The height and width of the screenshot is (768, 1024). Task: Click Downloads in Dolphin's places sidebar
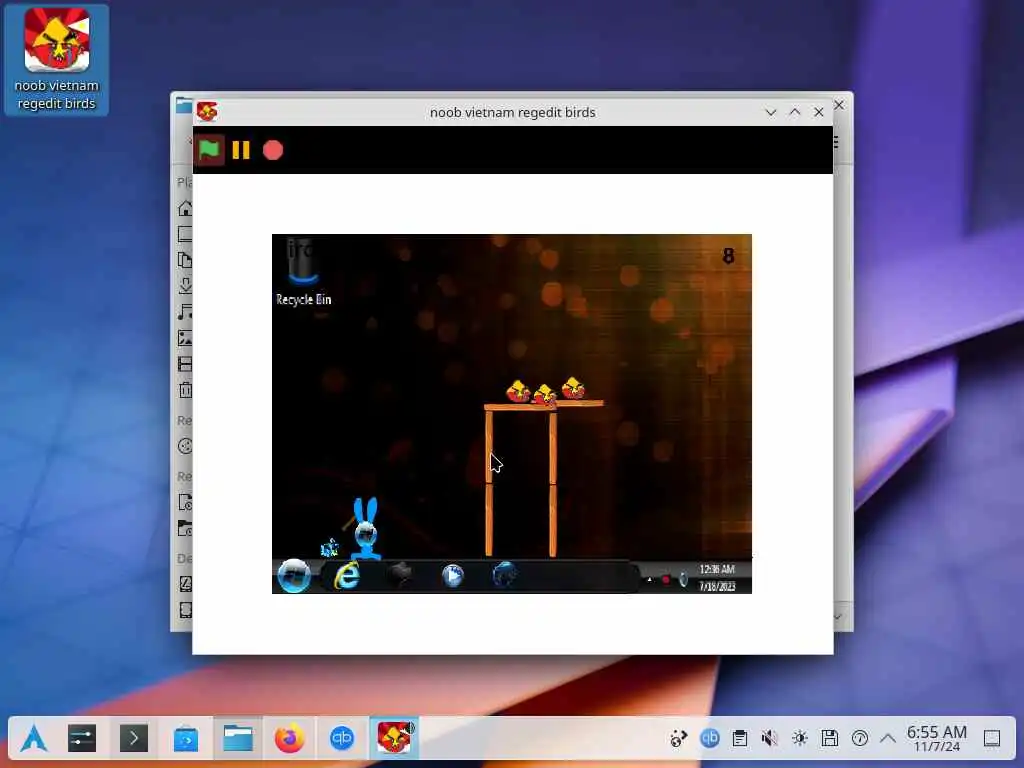pos(185,285)
